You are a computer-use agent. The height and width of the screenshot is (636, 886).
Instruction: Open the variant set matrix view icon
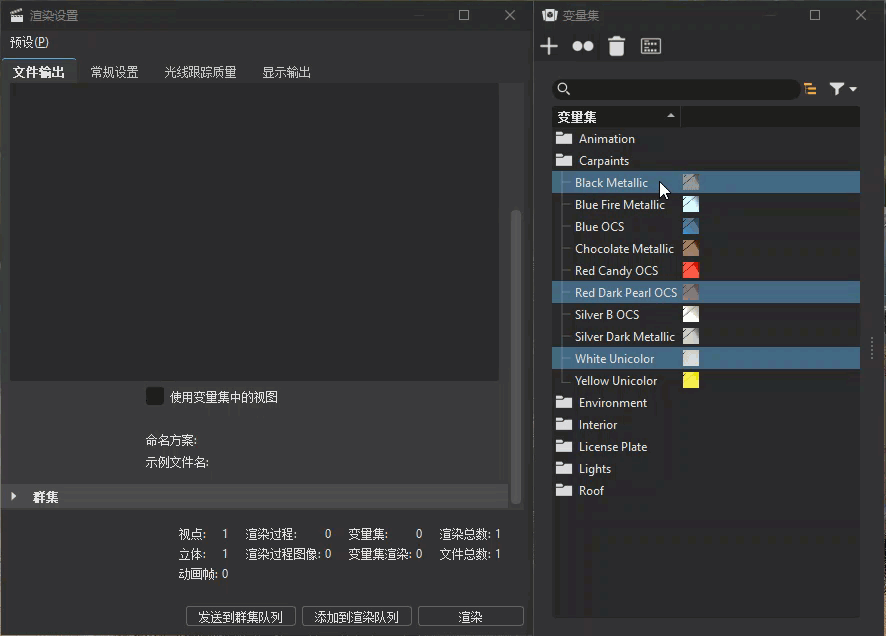(651, 45)
